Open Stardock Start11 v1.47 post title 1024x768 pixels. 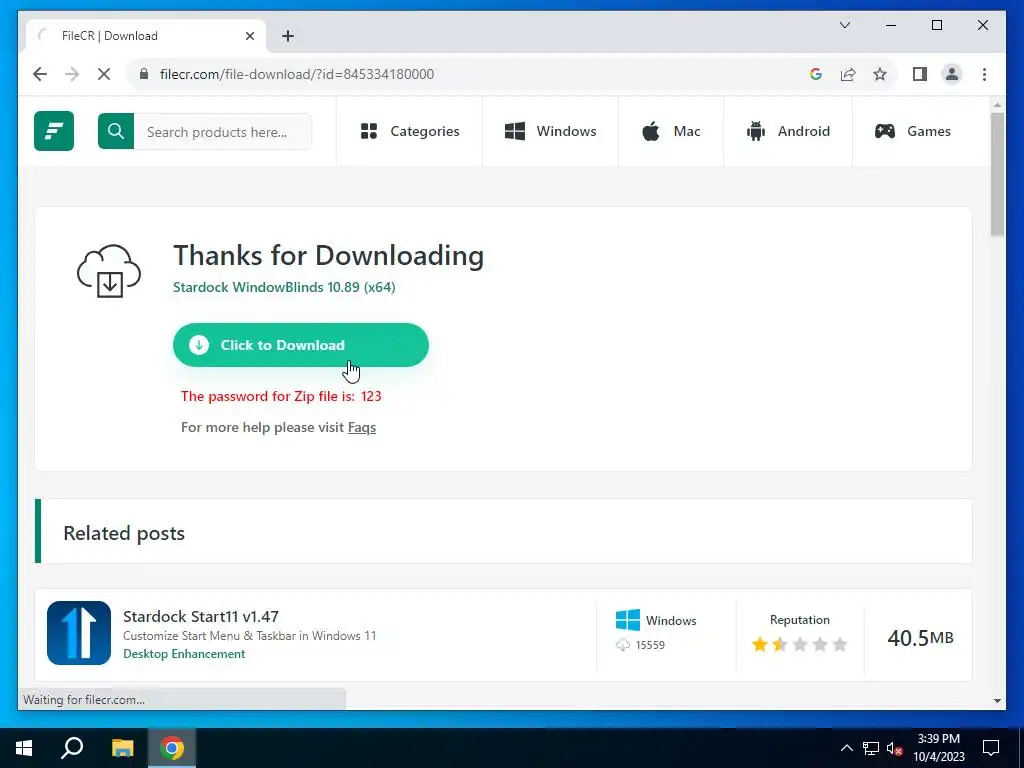201,616
